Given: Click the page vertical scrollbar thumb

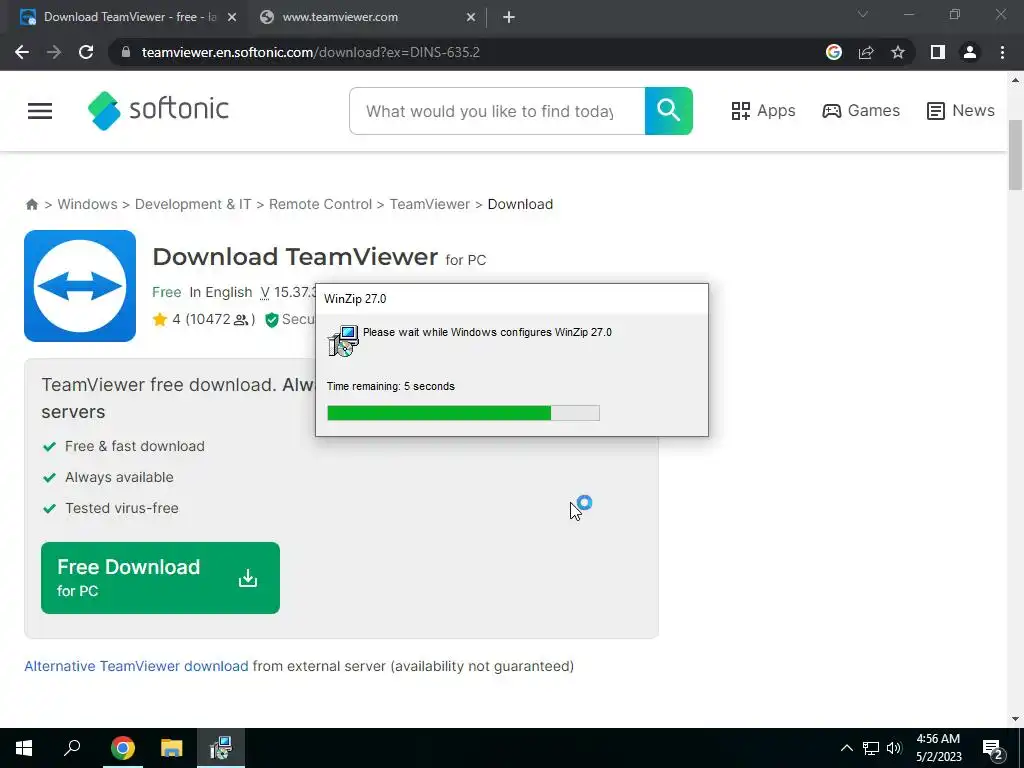Looking at the screenshot, I should click(x=1016, y=155).
